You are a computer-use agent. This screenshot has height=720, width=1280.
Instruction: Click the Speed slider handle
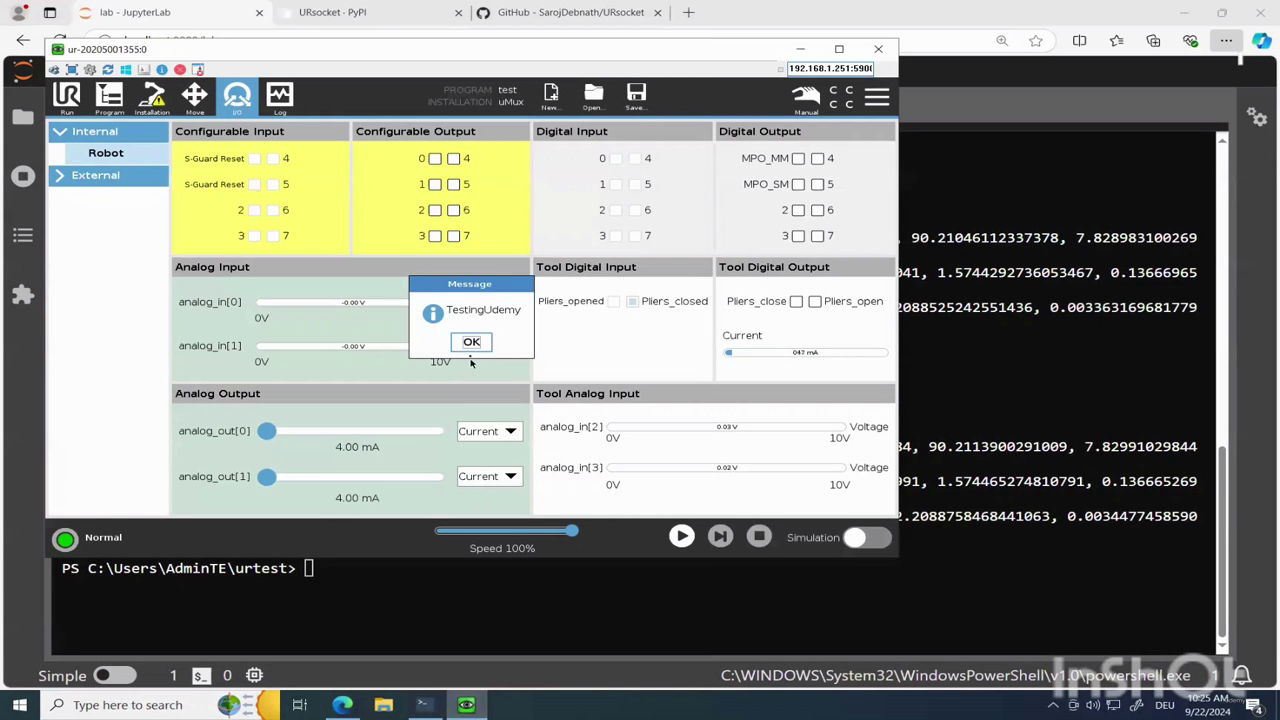(571, 530)
